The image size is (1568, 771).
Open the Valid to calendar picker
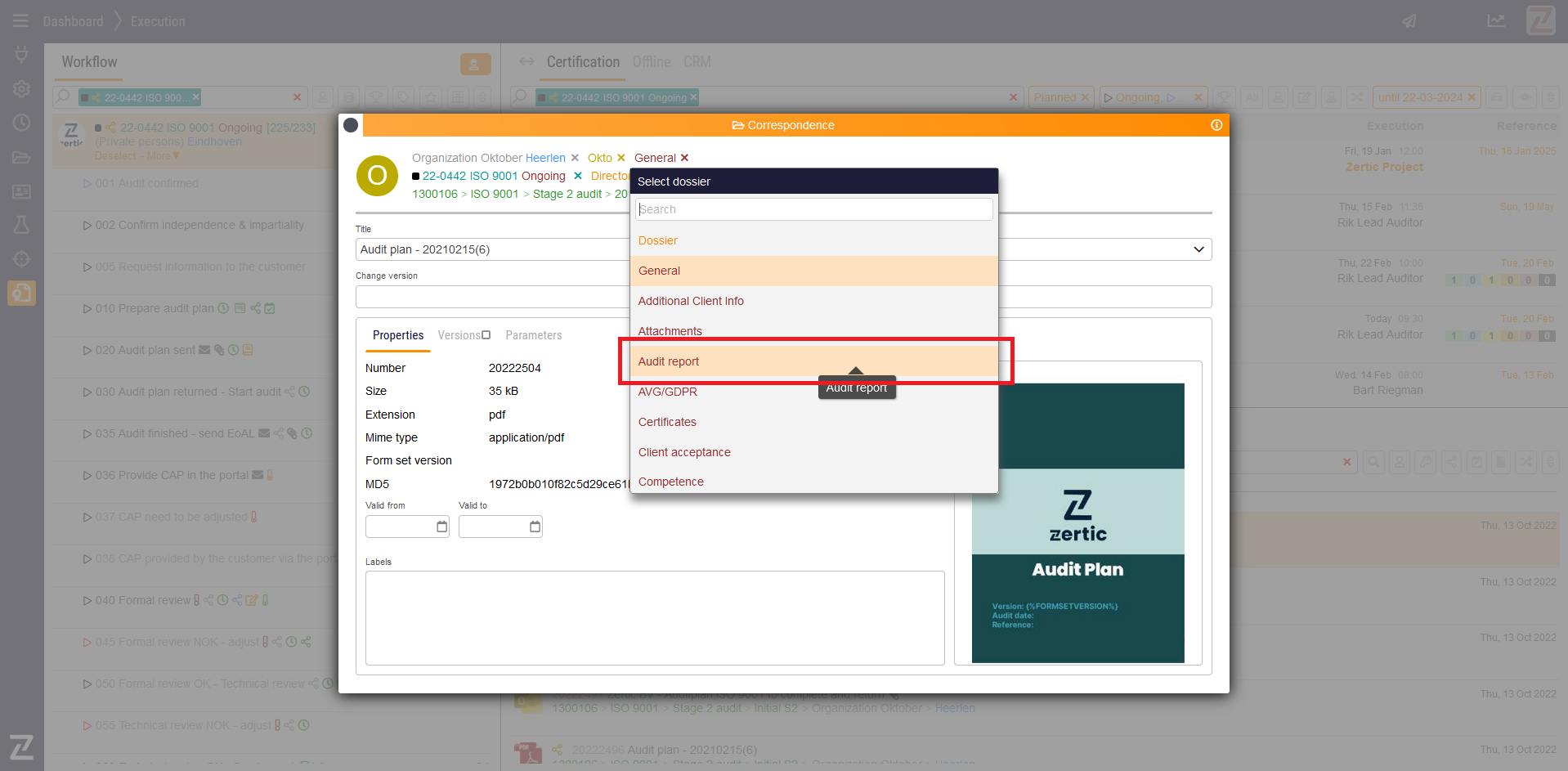click(535, 527)
